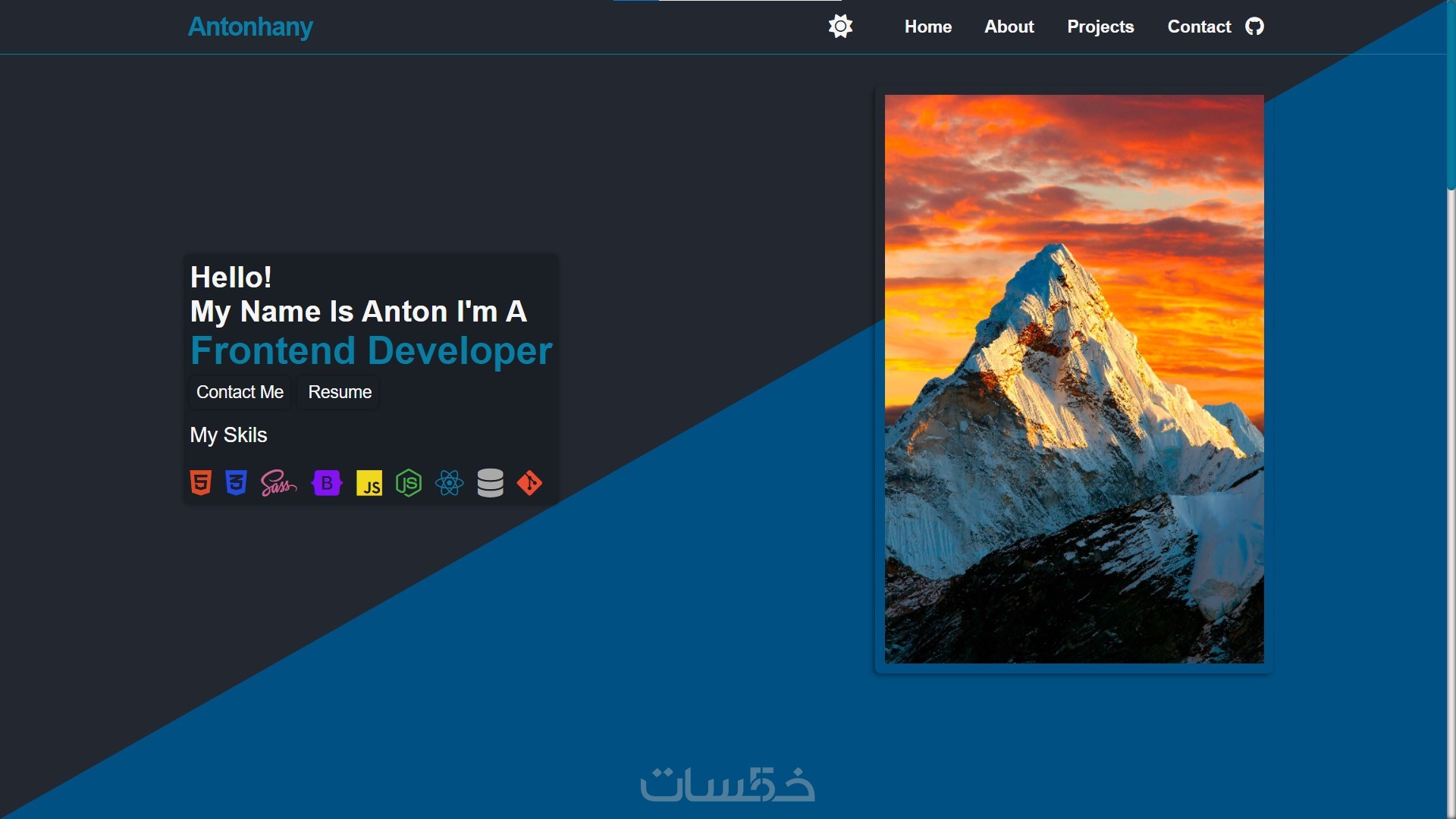The image size is (1456, 819).
Task: Click the Git skill icon
Action: (x=529, y=483)
